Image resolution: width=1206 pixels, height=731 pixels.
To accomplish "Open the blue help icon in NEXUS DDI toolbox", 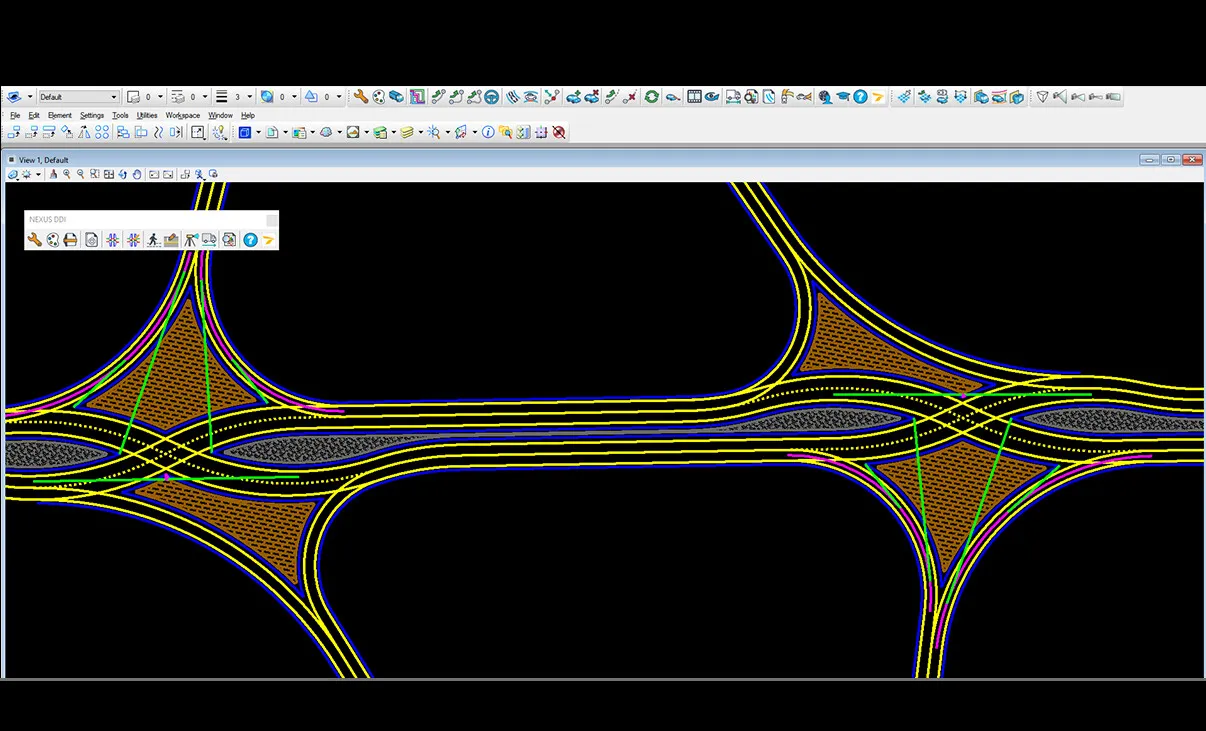I will pos(251,240).
